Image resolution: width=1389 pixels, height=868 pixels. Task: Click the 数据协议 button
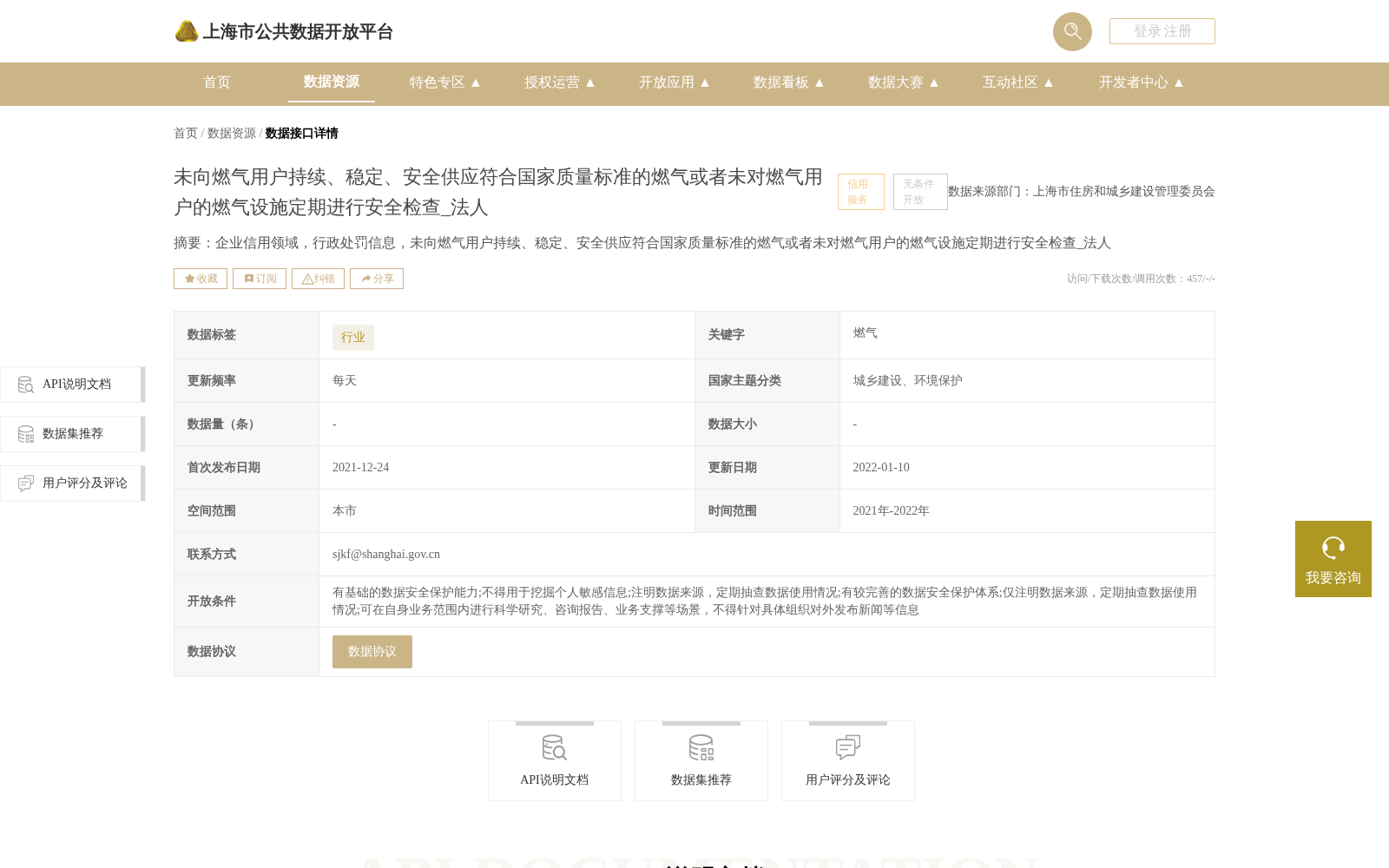[372, 652]
